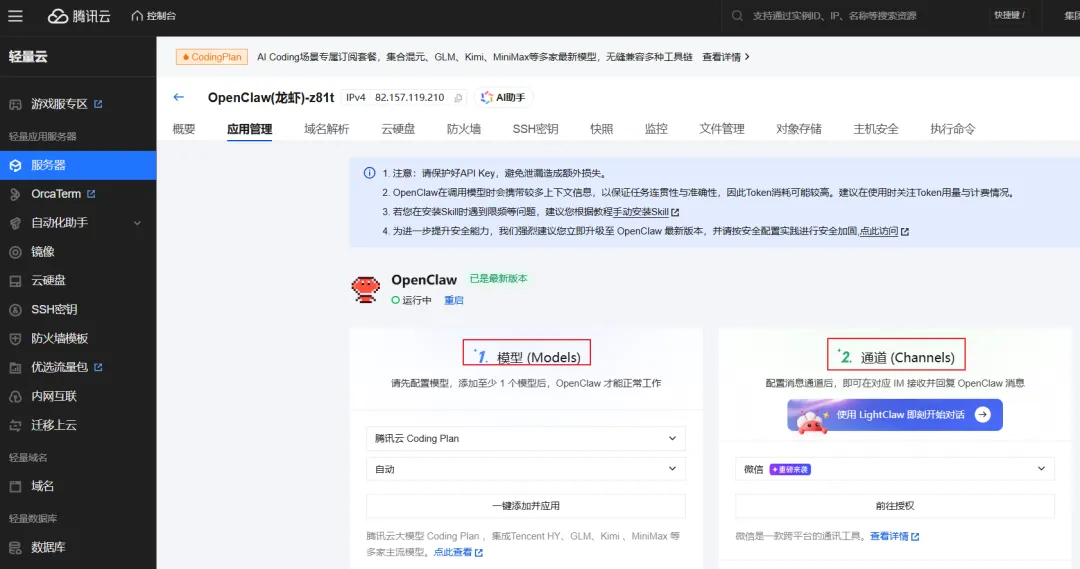Click the 自动化助手 sidebar icon
1080x569 pixels.
pyautogui.click(x=15, y=223)
